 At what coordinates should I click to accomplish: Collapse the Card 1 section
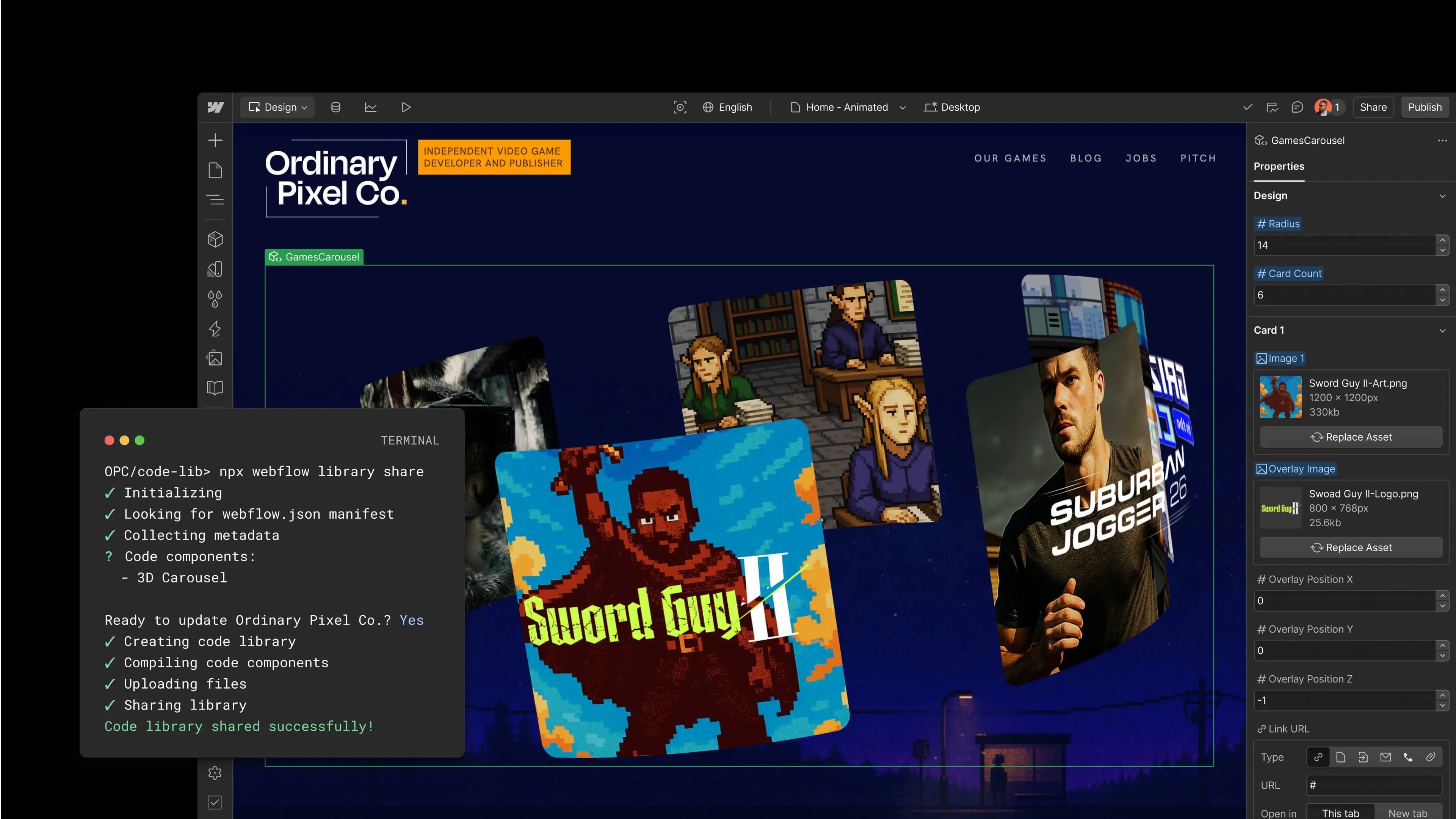(x=1442, y=331)
